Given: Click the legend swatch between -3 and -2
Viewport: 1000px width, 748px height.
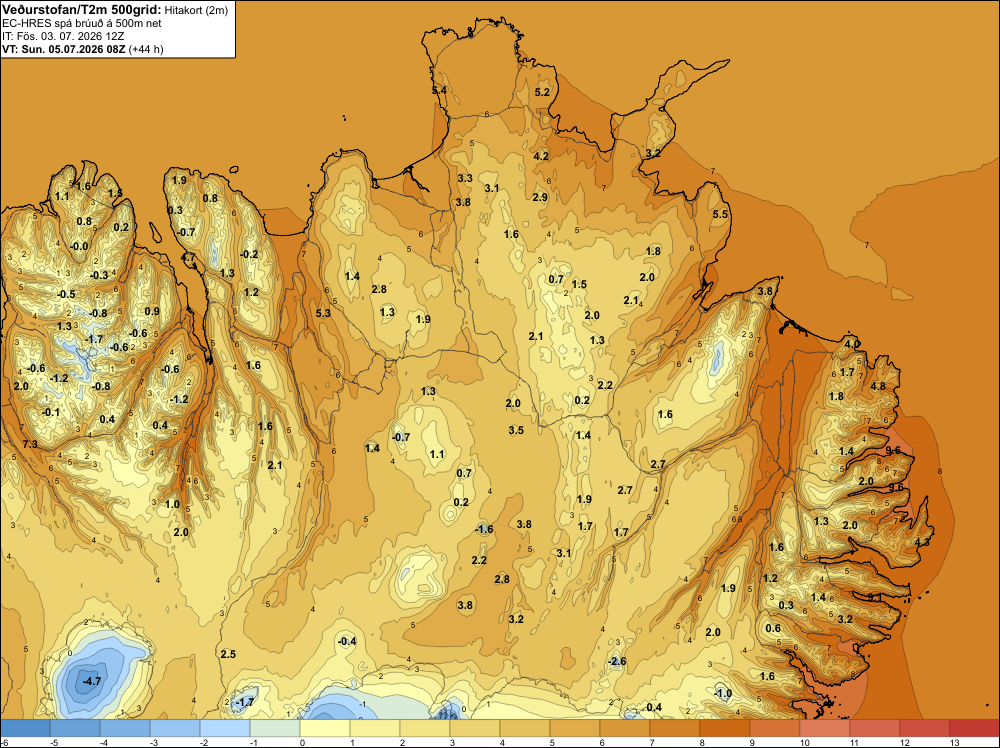Looking at the screenshot, I should [175, 728].
